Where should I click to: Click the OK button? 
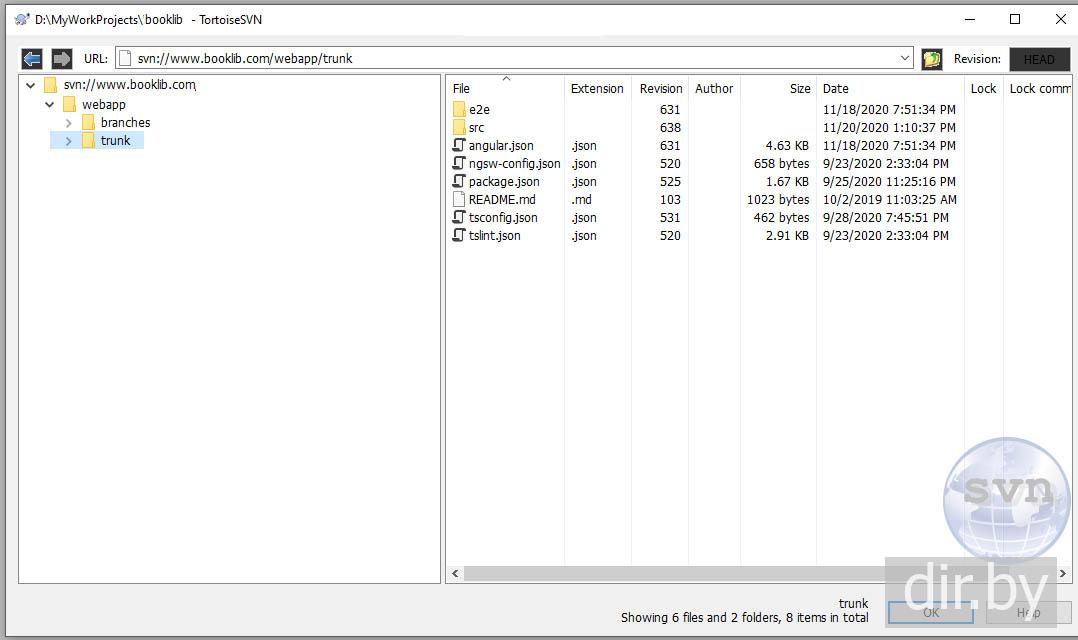[931, 613]
